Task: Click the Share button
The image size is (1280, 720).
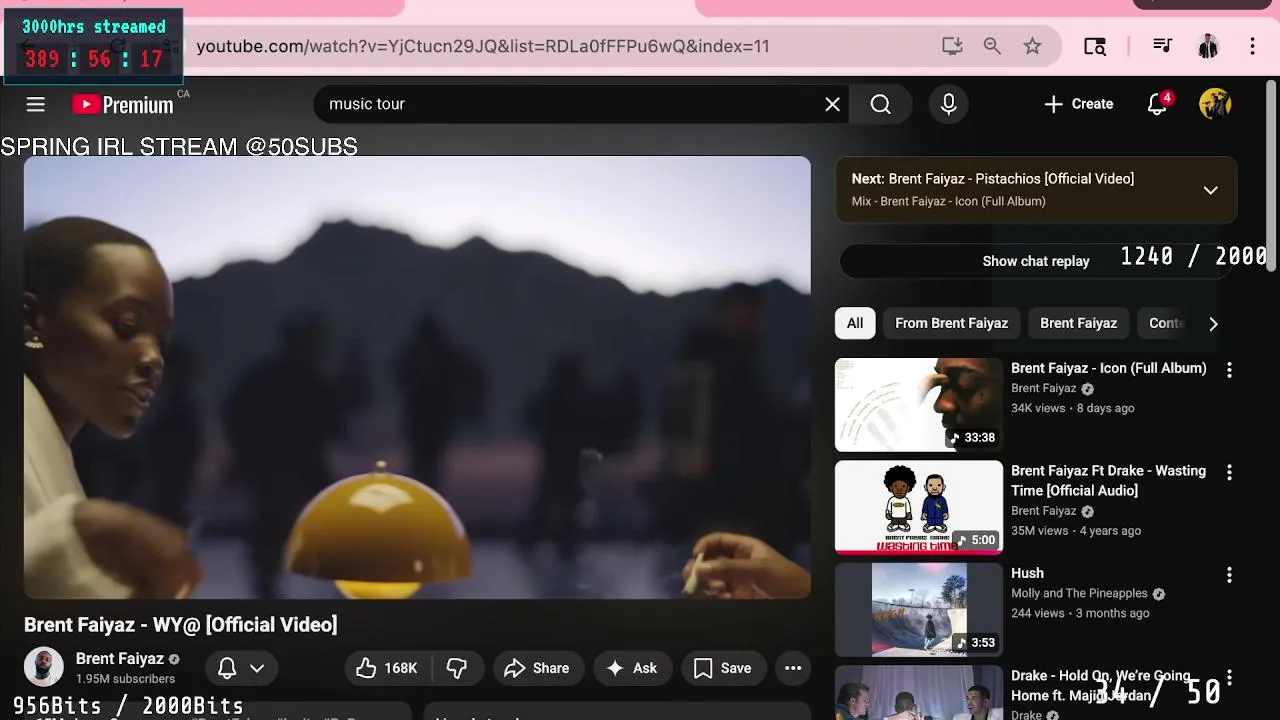Action: point(537,668)
